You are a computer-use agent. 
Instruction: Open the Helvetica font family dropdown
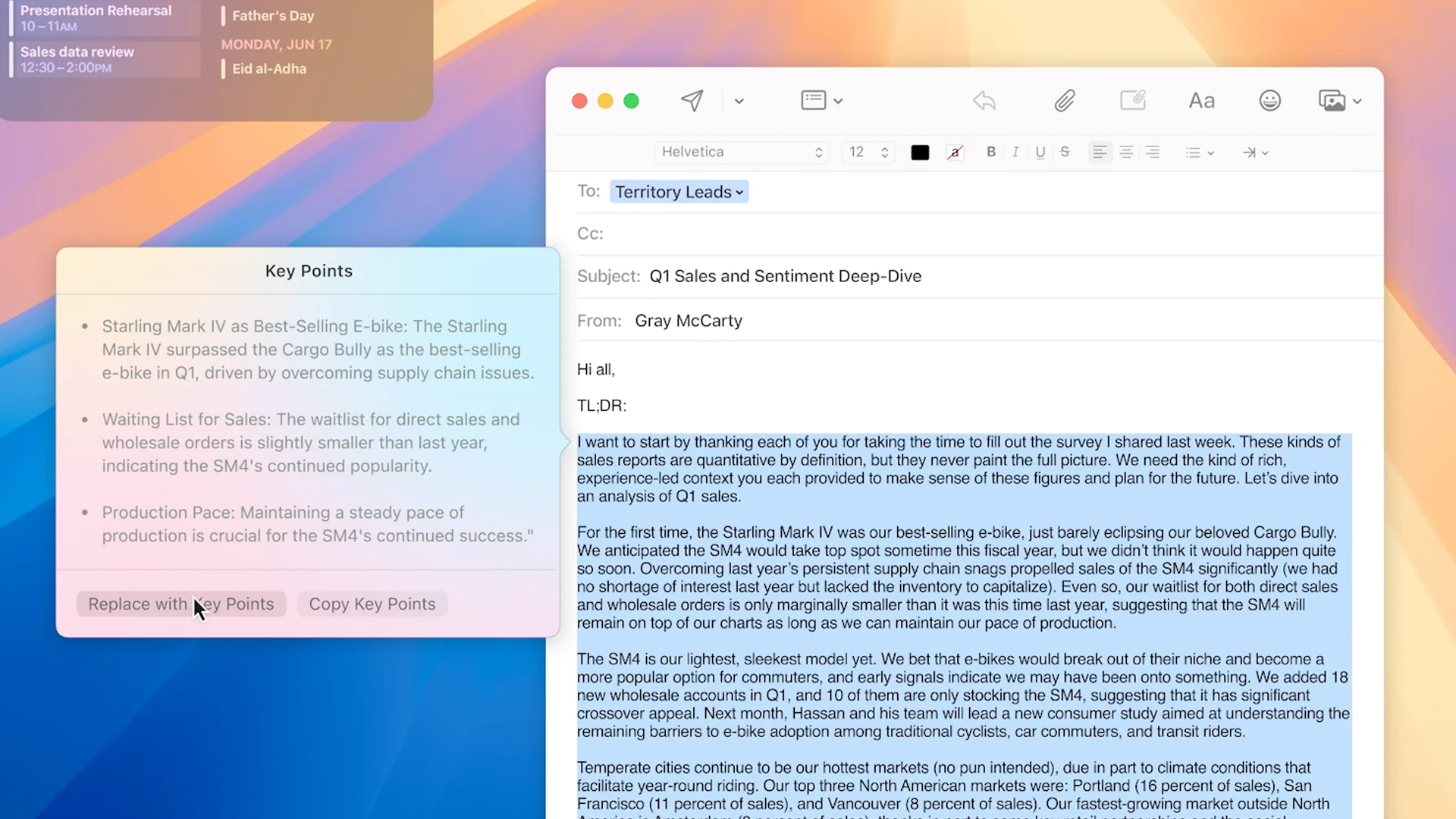pos(741,152)
